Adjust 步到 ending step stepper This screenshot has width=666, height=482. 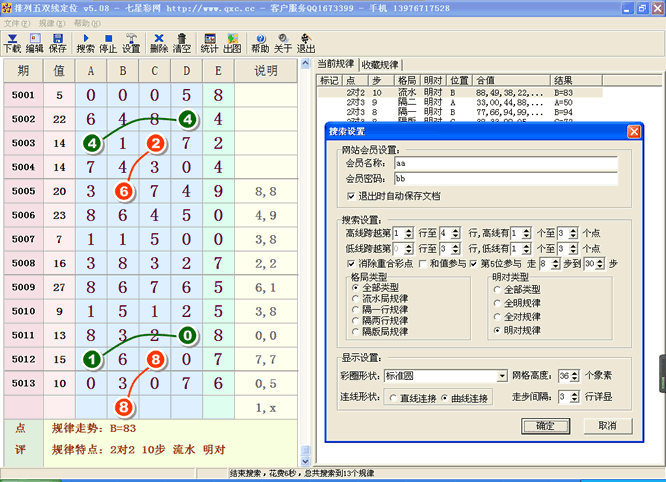coord(599,264)
